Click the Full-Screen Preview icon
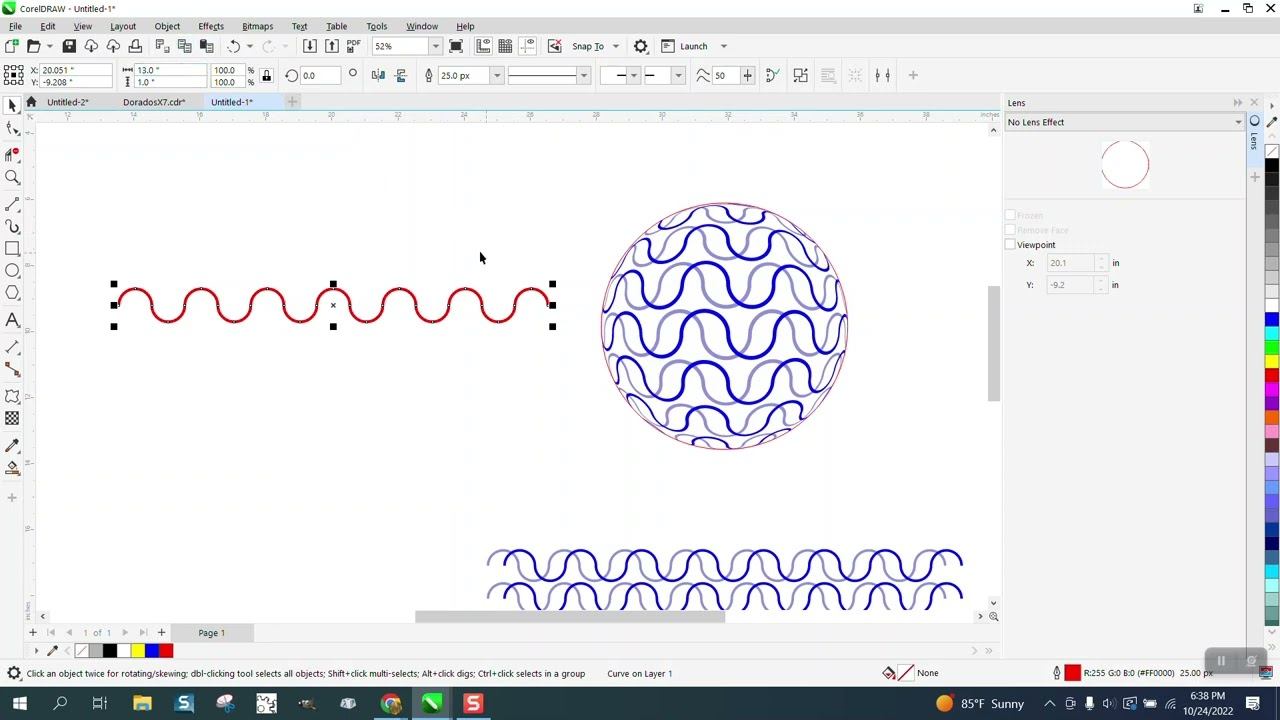 tap(456, 46)
